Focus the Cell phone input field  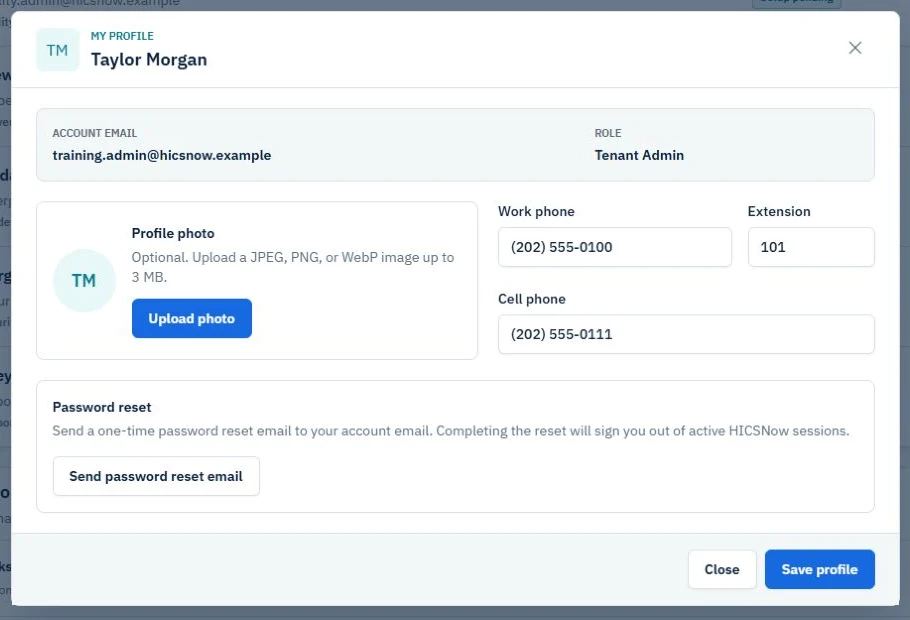click(x=686, y=334)
